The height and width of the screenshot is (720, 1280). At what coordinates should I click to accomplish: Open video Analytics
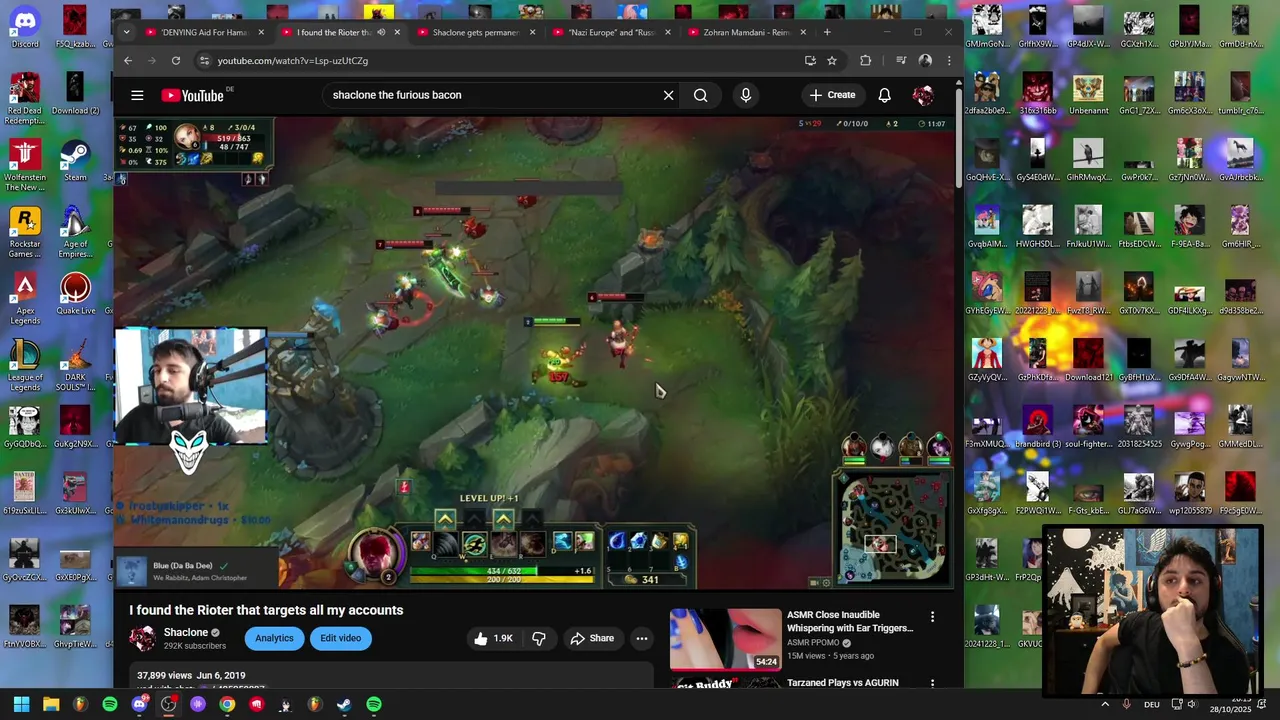274,638
